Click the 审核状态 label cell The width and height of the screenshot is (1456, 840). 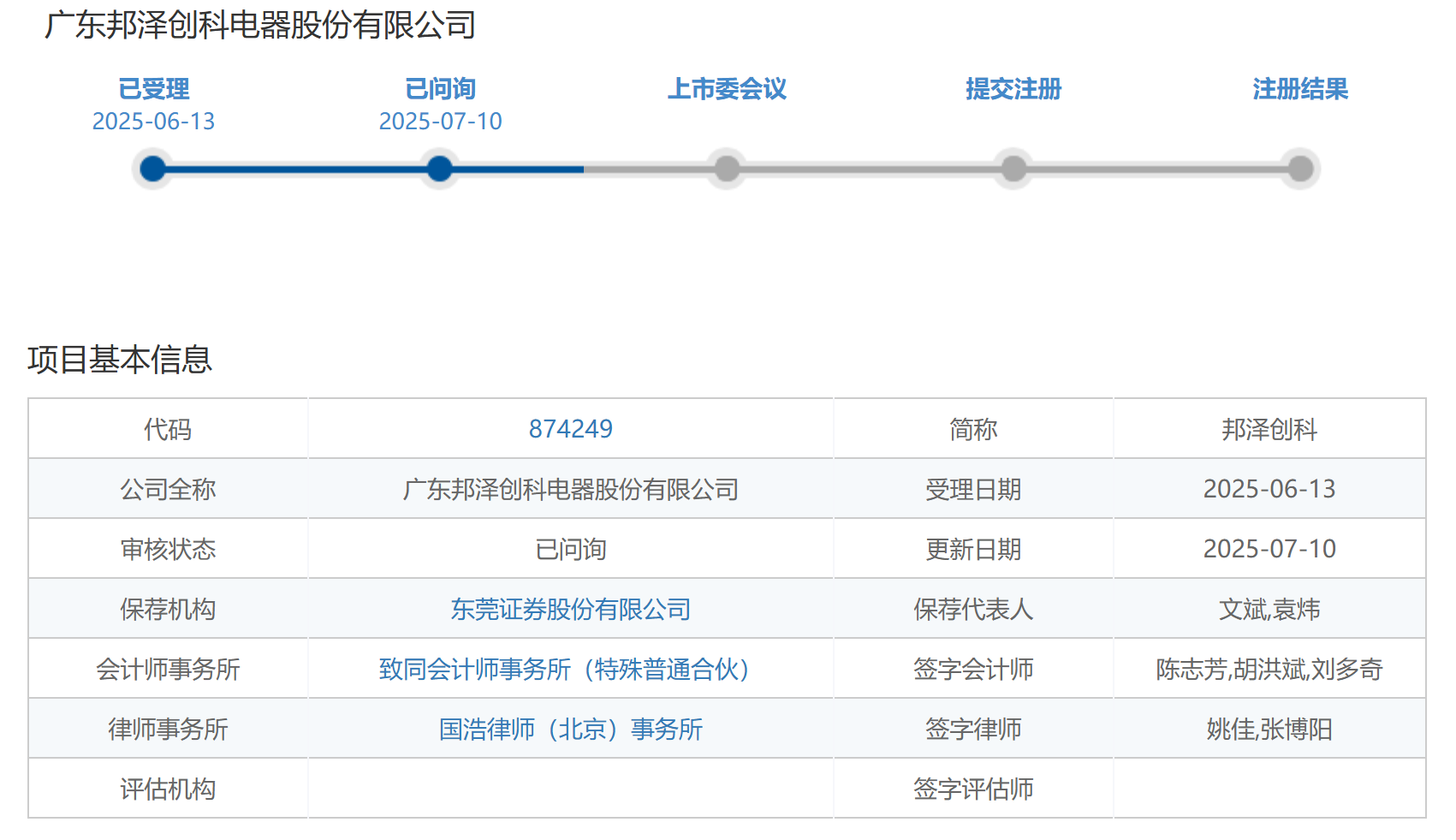(168, 549)
